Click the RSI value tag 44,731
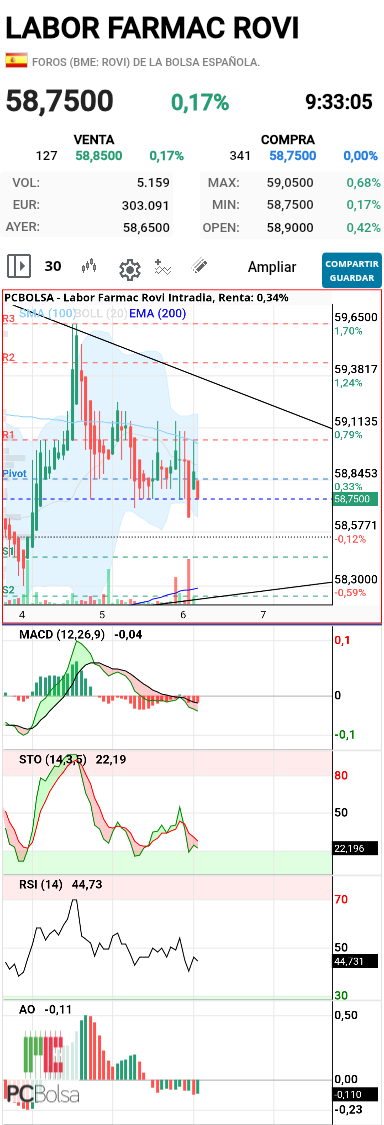The height and width of the screenshot is (1125, 384). point(354,961)
